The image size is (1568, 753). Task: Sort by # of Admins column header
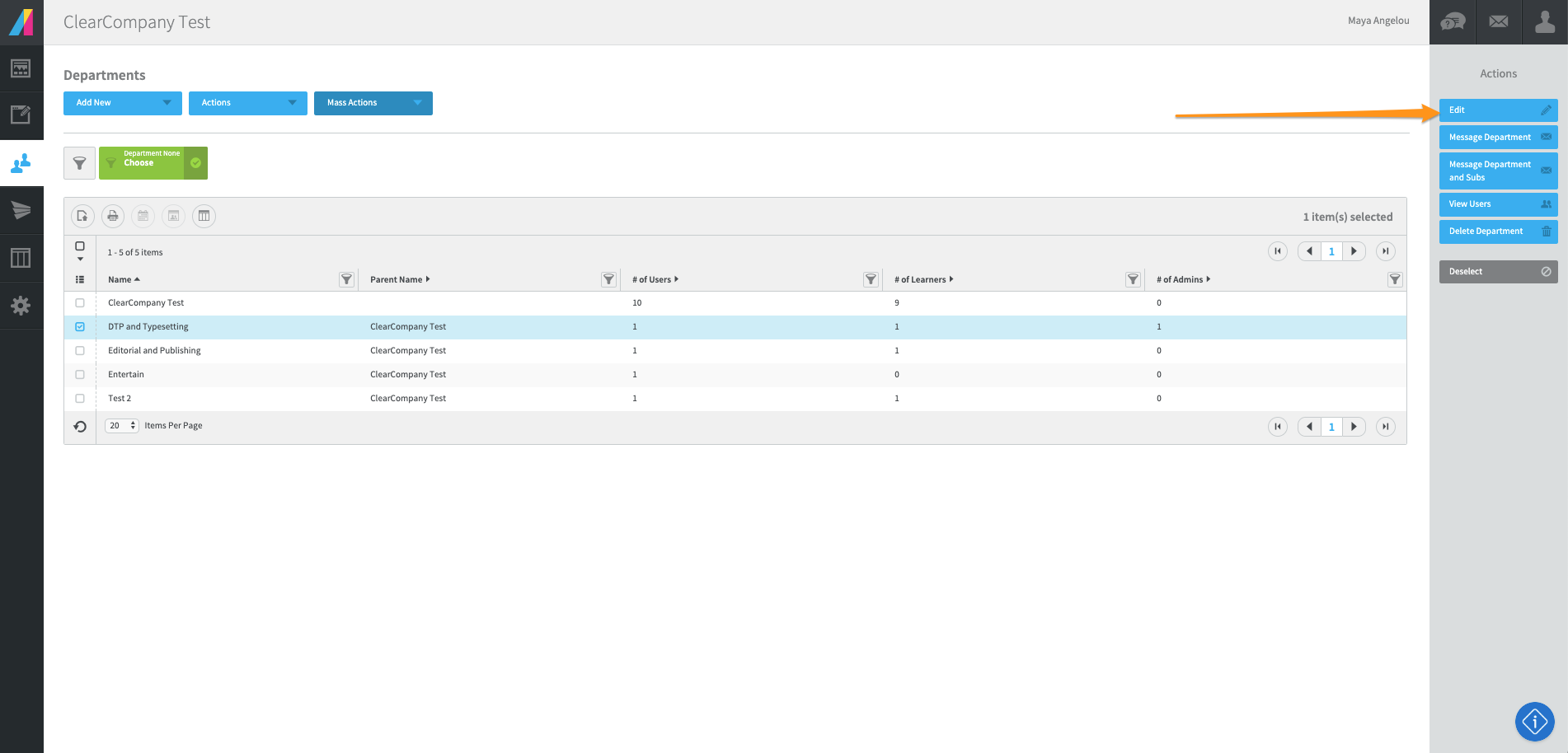pos(1183,280)
